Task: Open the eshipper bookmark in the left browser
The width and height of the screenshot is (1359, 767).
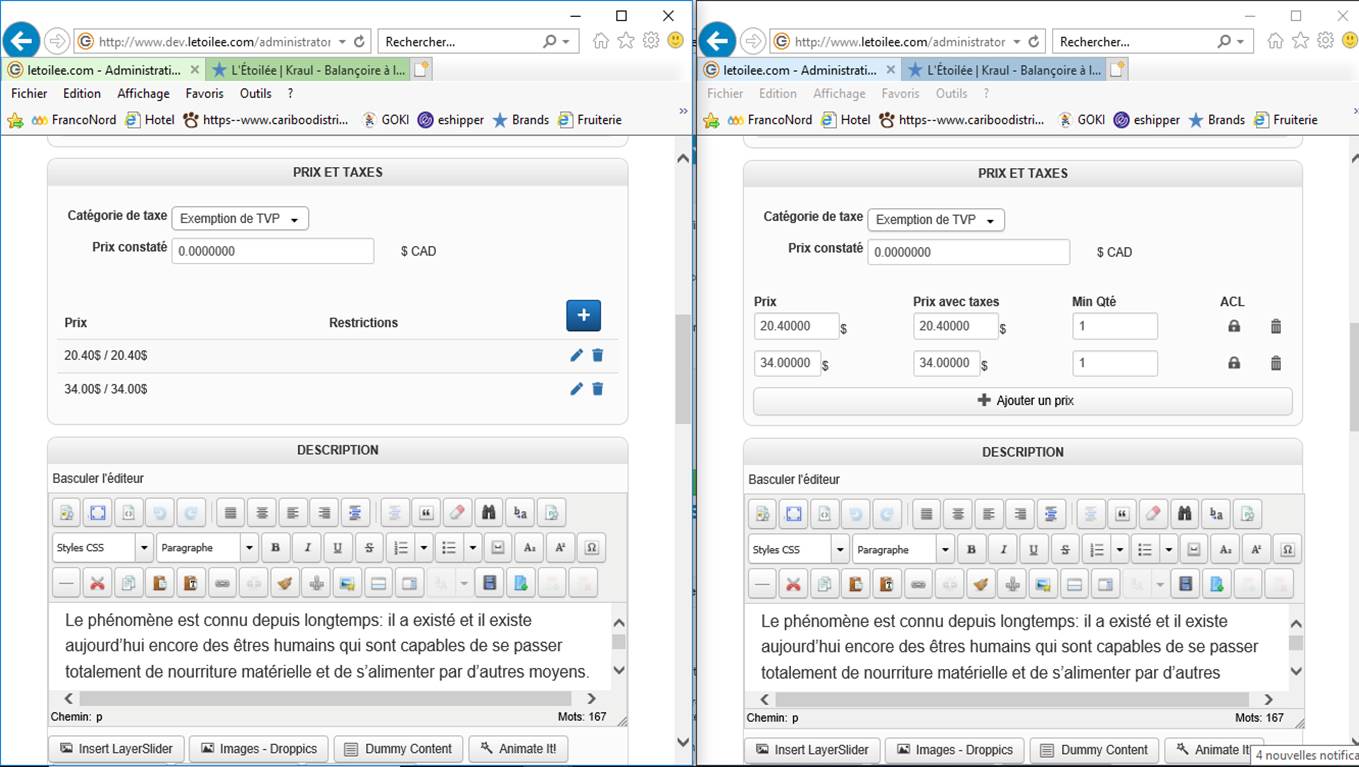Action: pyautogui.click(x=451, y=119)
